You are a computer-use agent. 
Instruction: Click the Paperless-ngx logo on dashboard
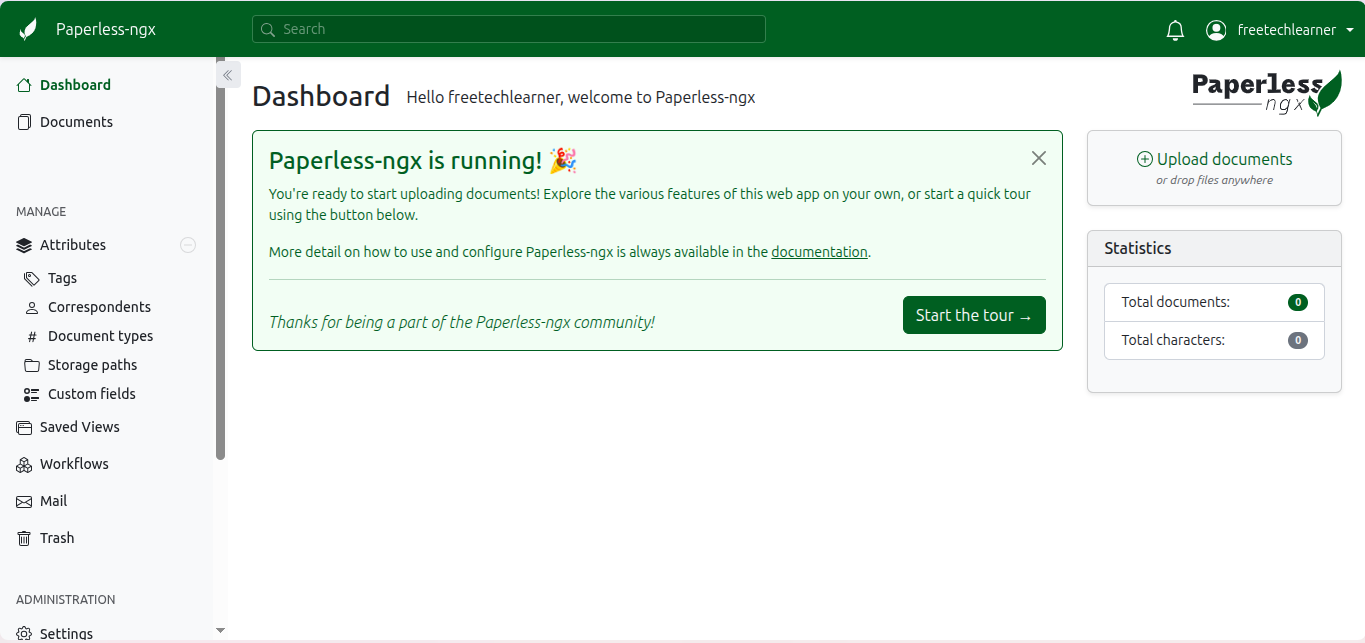click(x=1267, y=92)
